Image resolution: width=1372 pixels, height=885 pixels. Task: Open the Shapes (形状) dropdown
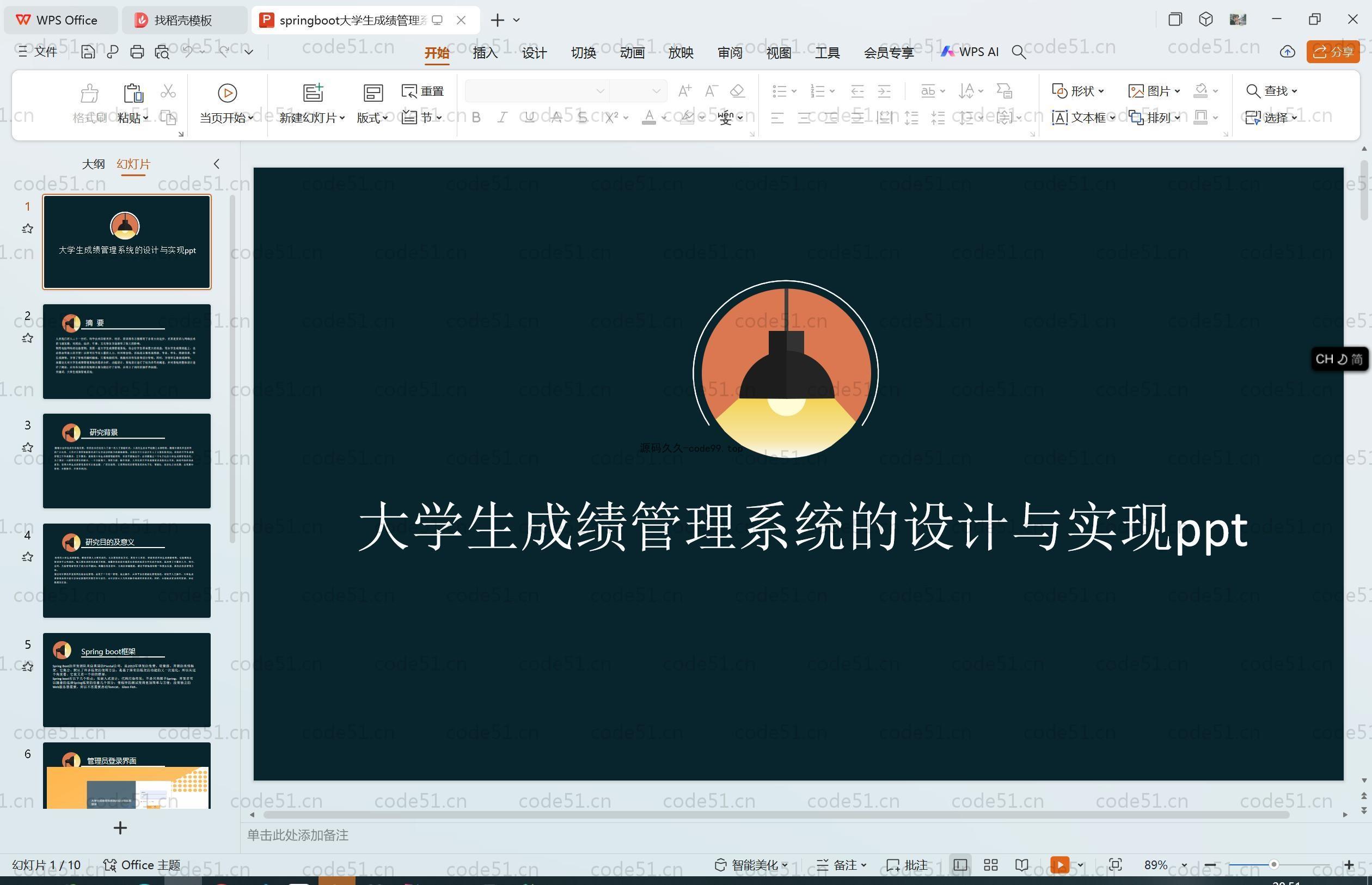click(x=1077, y=91)
